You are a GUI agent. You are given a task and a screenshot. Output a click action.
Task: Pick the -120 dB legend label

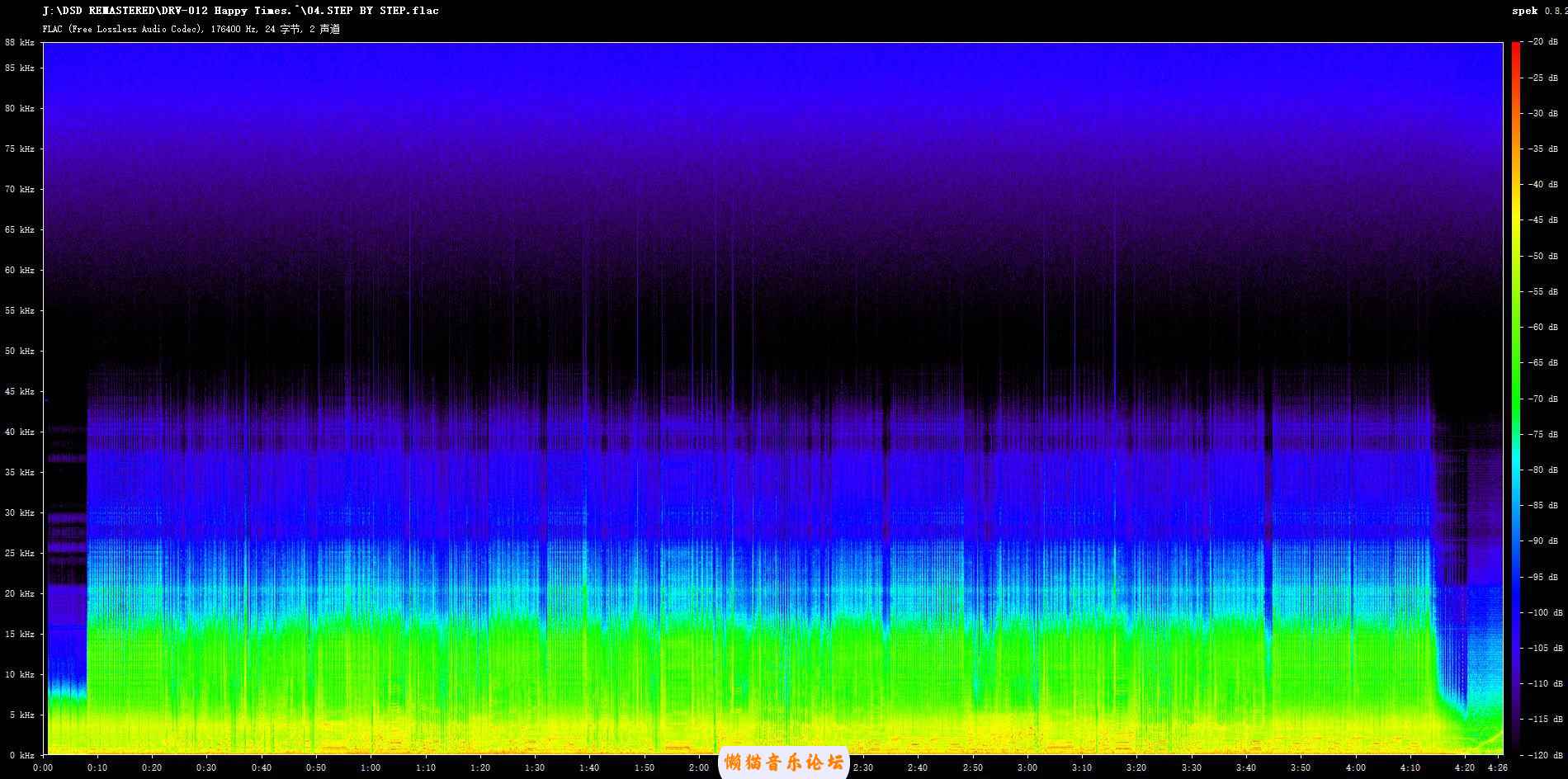pyautogui.click(x=1545, y=755)
